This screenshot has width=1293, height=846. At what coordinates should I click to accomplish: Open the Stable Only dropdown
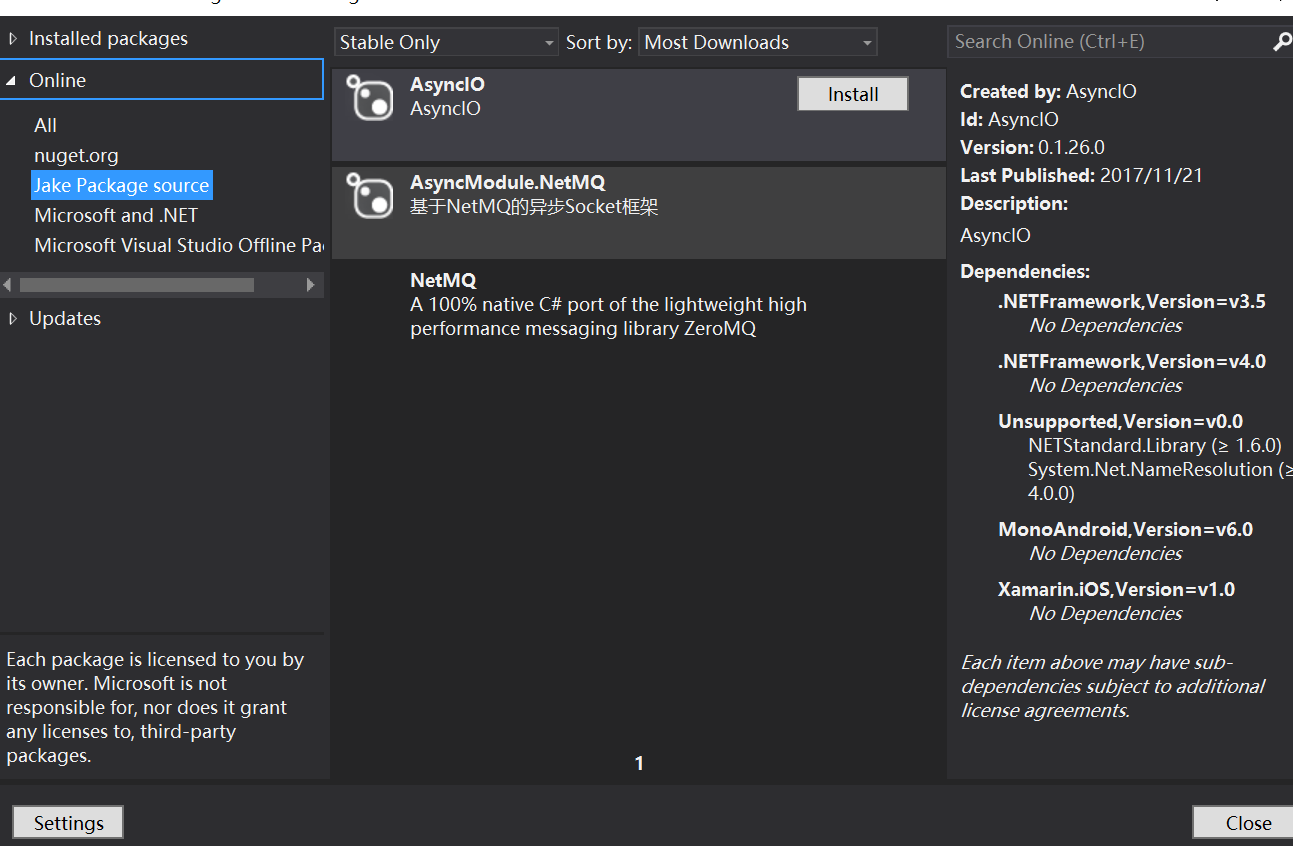[x=446, y=42]
